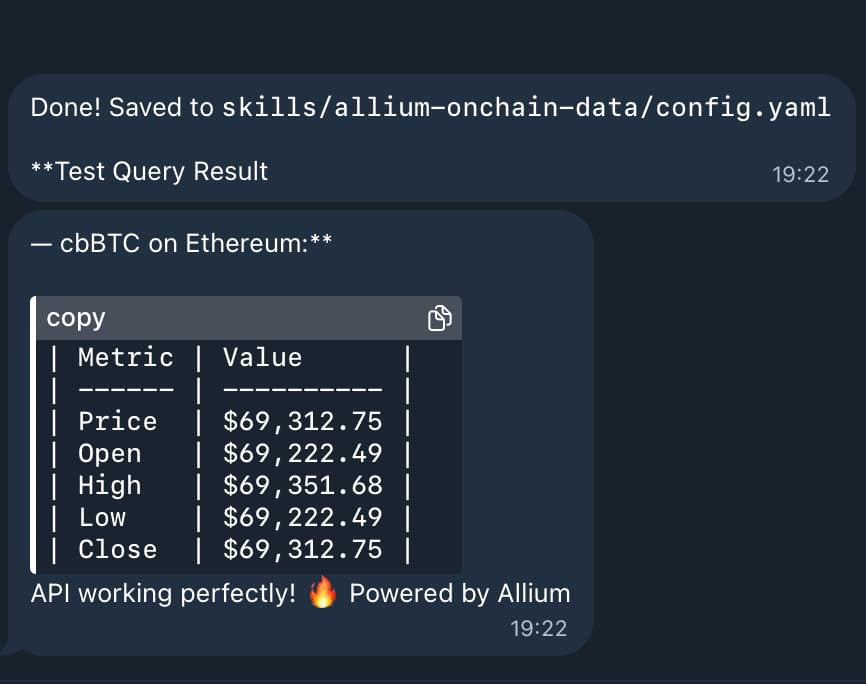Click the Close row of the metrics table
866x684 pixels.
117,549
